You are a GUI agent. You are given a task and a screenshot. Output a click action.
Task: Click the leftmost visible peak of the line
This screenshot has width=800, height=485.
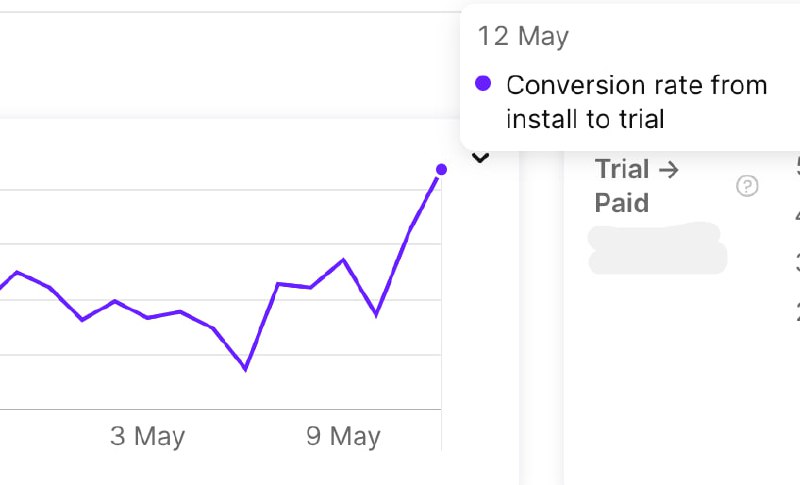[x=17, y=271]
